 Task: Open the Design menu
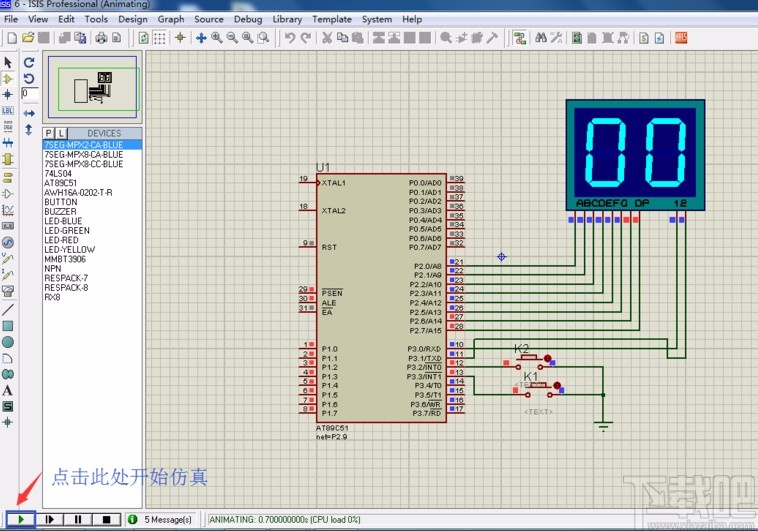[x=133, y=19]
